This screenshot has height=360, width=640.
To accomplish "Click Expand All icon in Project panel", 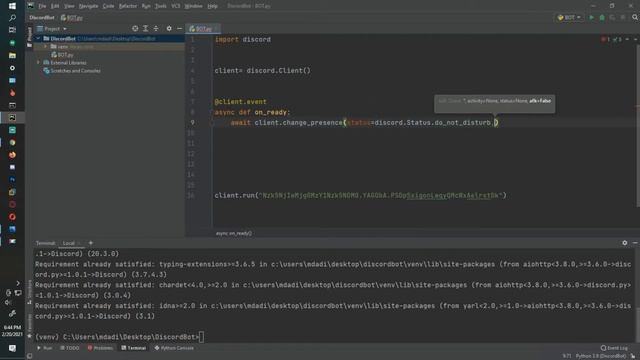I will click(145, 29).
